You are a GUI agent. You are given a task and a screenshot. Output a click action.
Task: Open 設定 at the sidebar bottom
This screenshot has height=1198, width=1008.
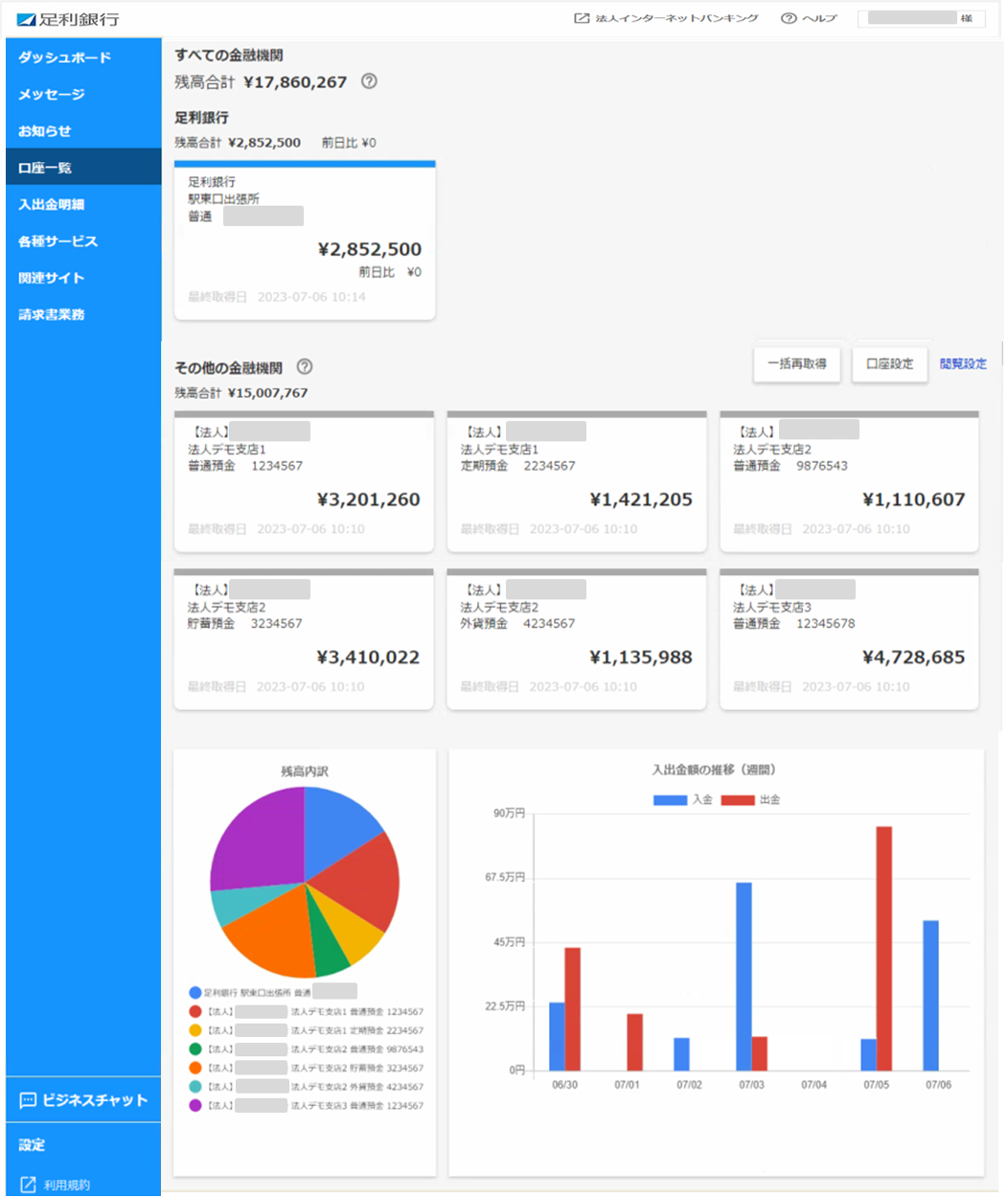(83, 1144)
